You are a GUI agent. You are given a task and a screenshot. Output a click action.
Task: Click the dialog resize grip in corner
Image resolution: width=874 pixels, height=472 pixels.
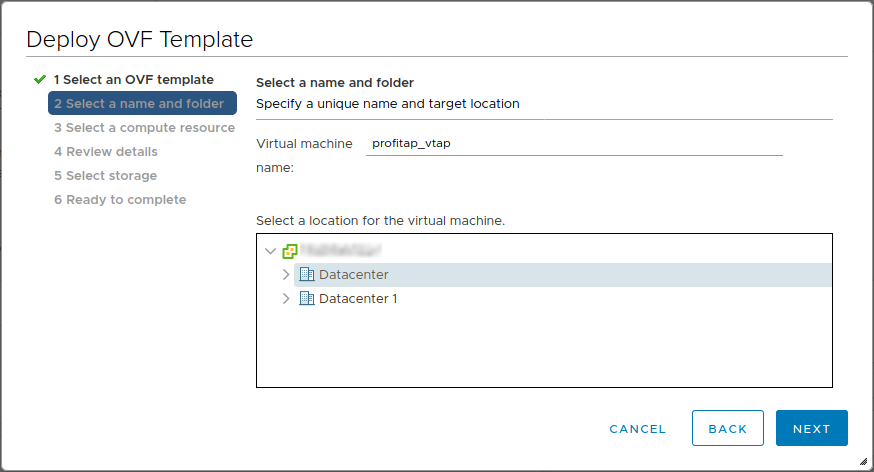(x=863, y=461)
